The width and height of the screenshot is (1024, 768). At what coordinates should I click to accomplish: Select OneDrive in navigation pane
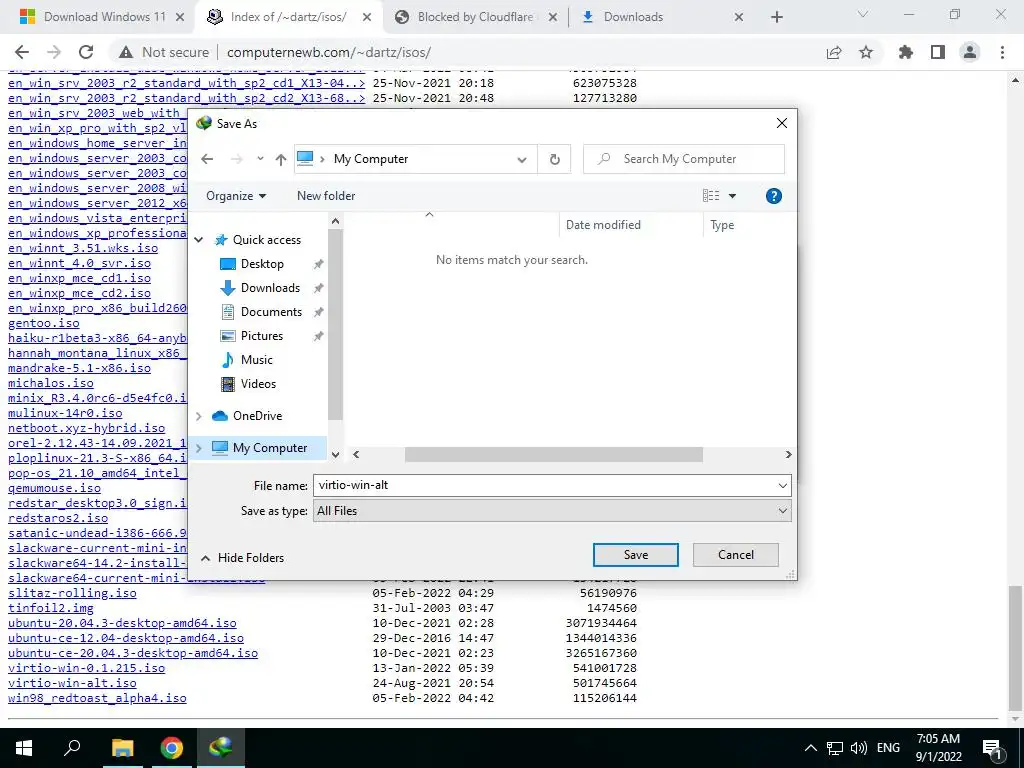[x=257, y=416]
